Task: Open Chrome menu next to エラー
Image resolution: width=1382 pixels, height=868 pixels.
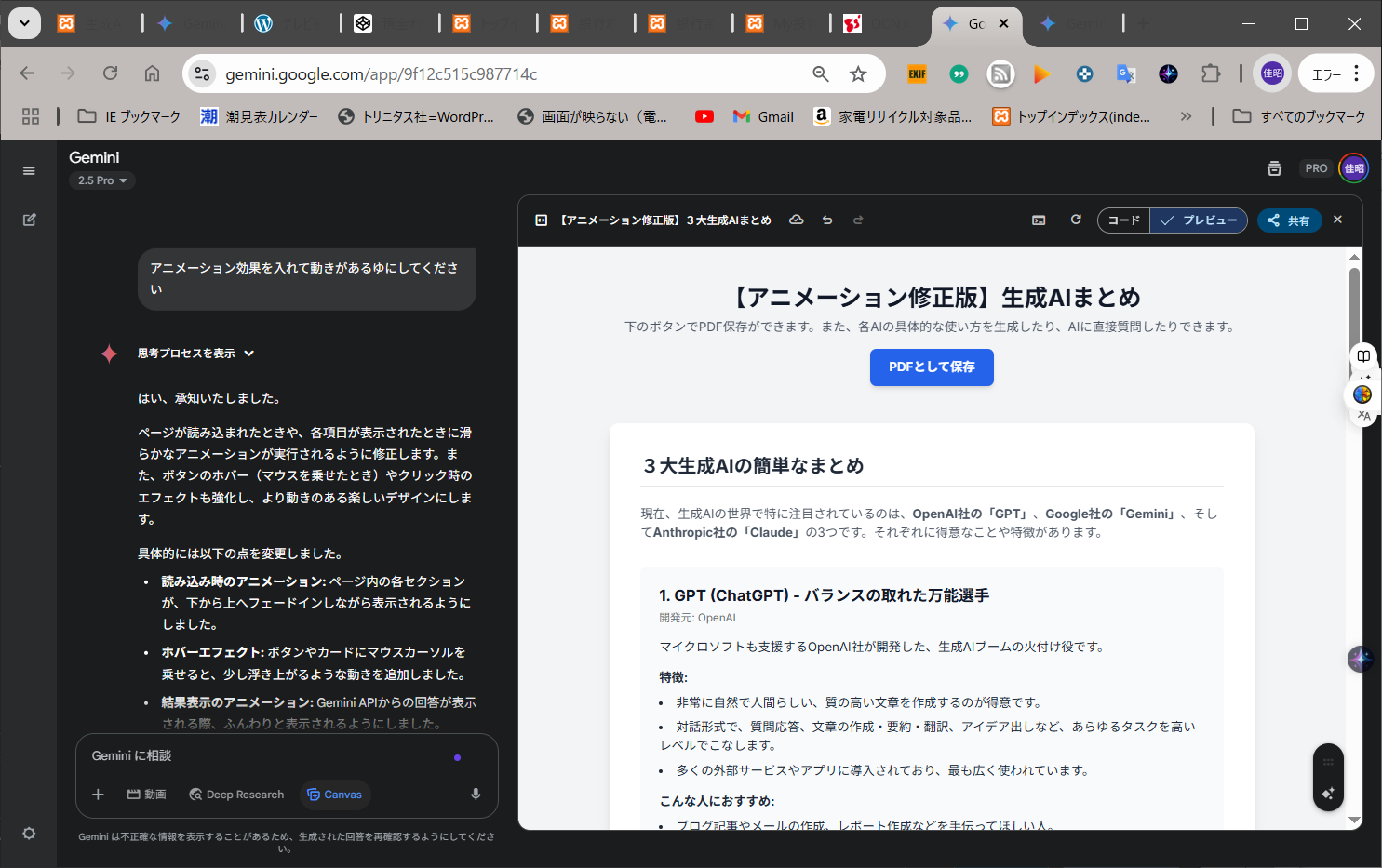Action: [x=1357, y=73]
